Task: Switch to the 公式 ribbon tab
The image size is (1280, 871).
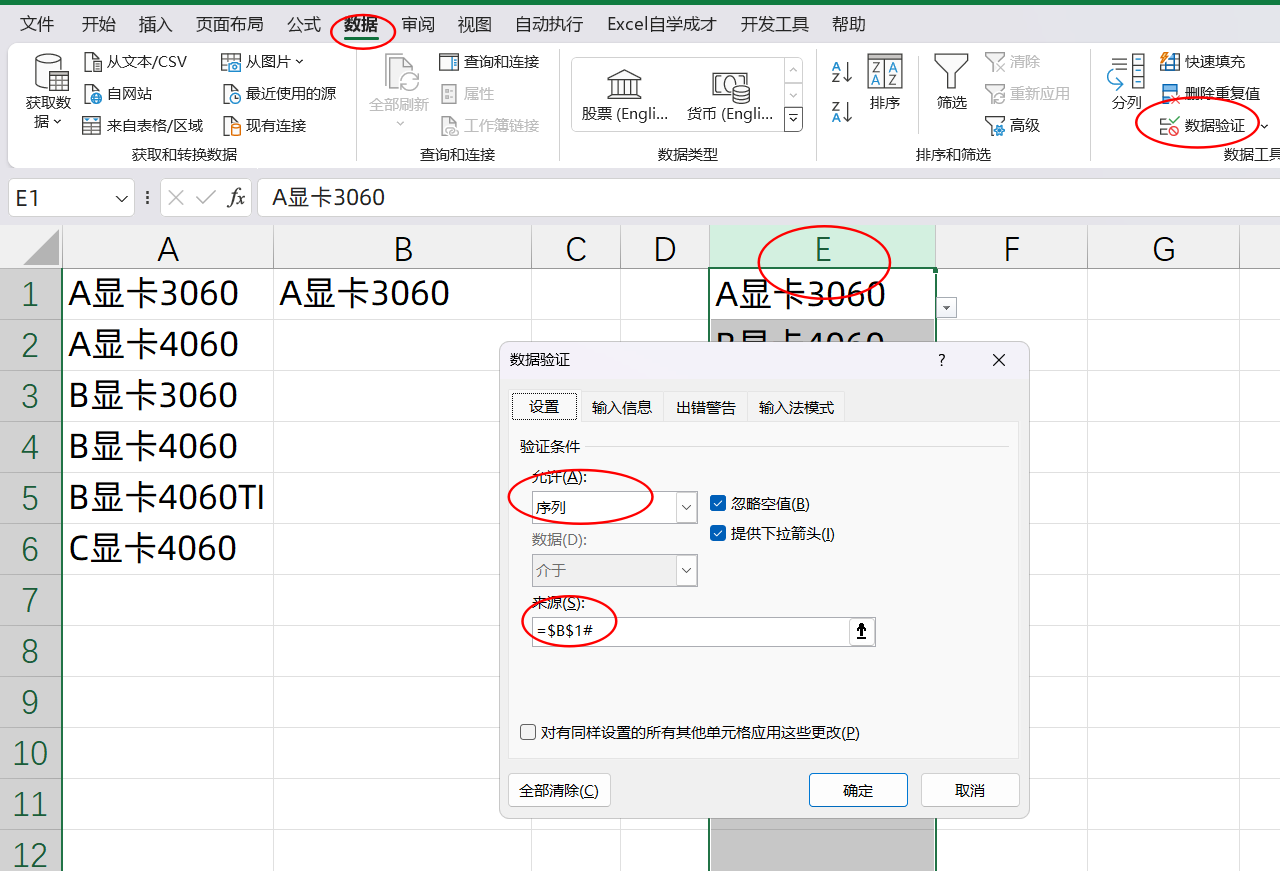Action: [304, 25]
